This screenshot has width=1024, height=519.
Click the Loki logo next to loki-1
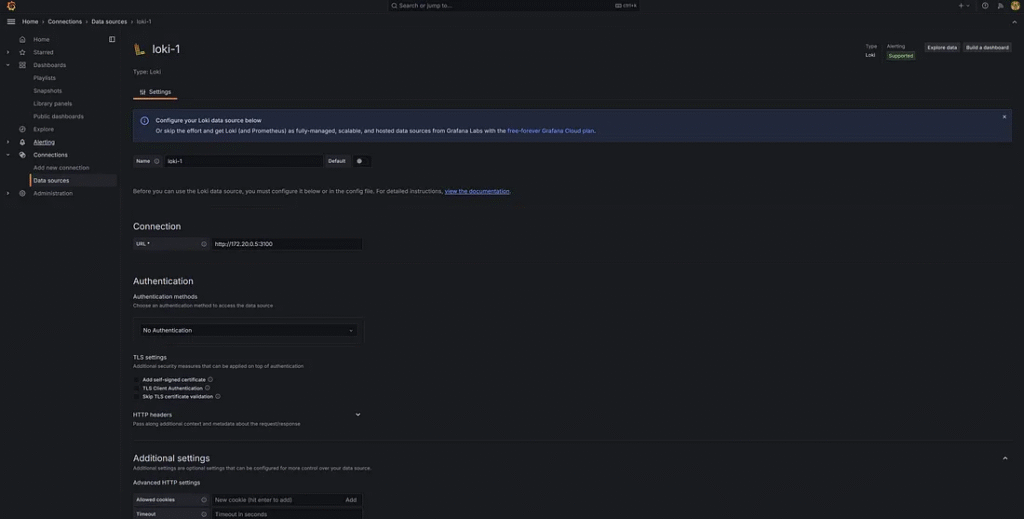pyautogui.click(x=139, y=49)
